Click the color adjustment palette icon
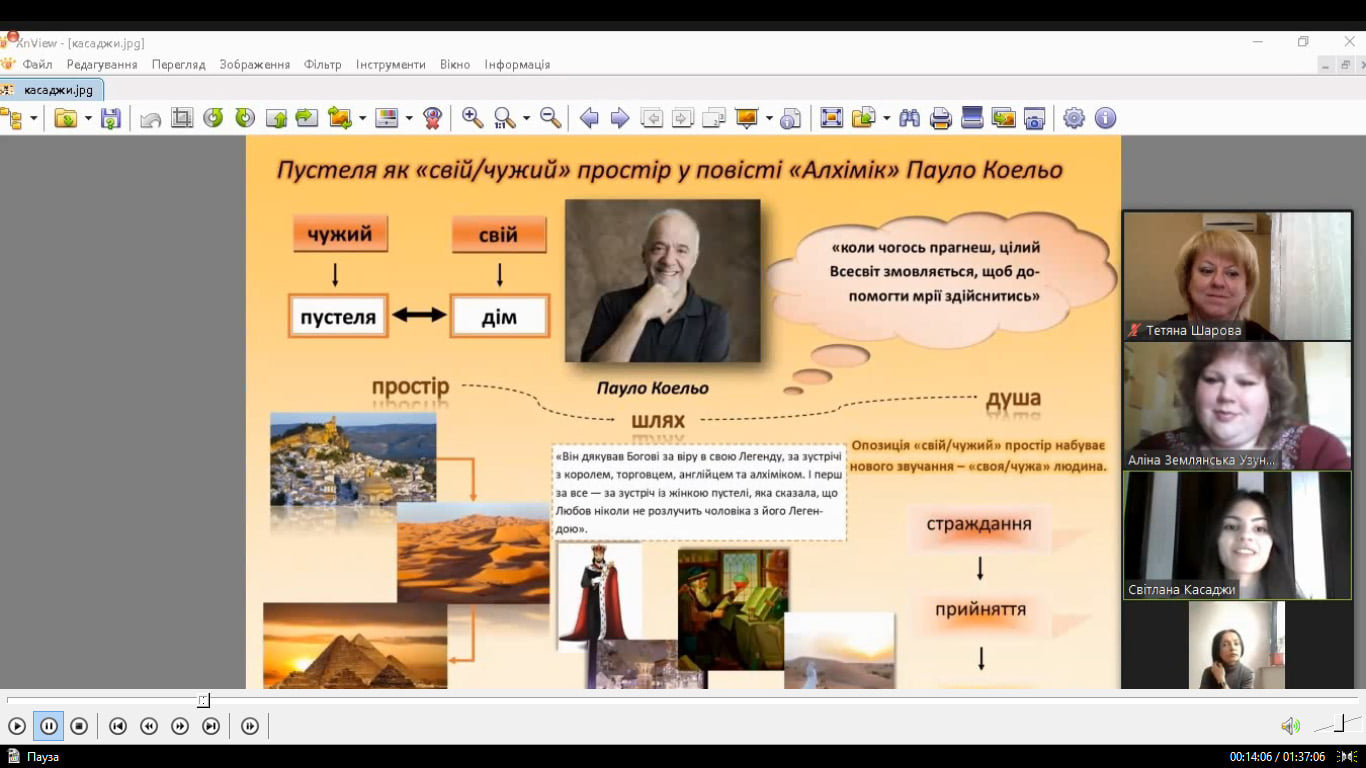The image size is (1366, 768). click(387, 118)
